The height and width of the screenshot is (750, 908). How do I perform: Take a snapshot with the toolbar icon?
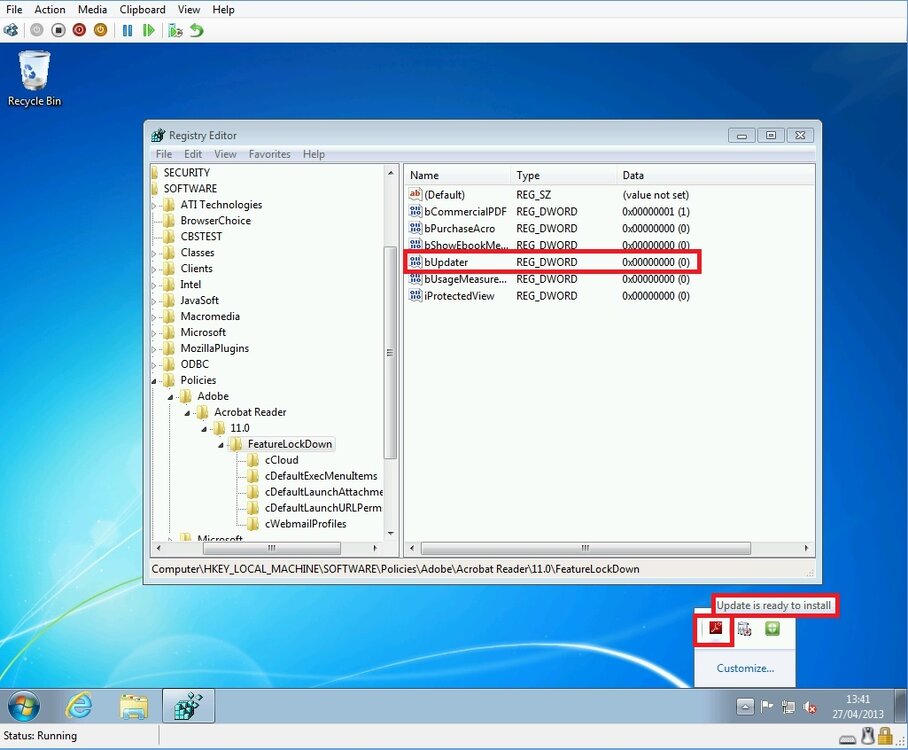coord(175,30)
